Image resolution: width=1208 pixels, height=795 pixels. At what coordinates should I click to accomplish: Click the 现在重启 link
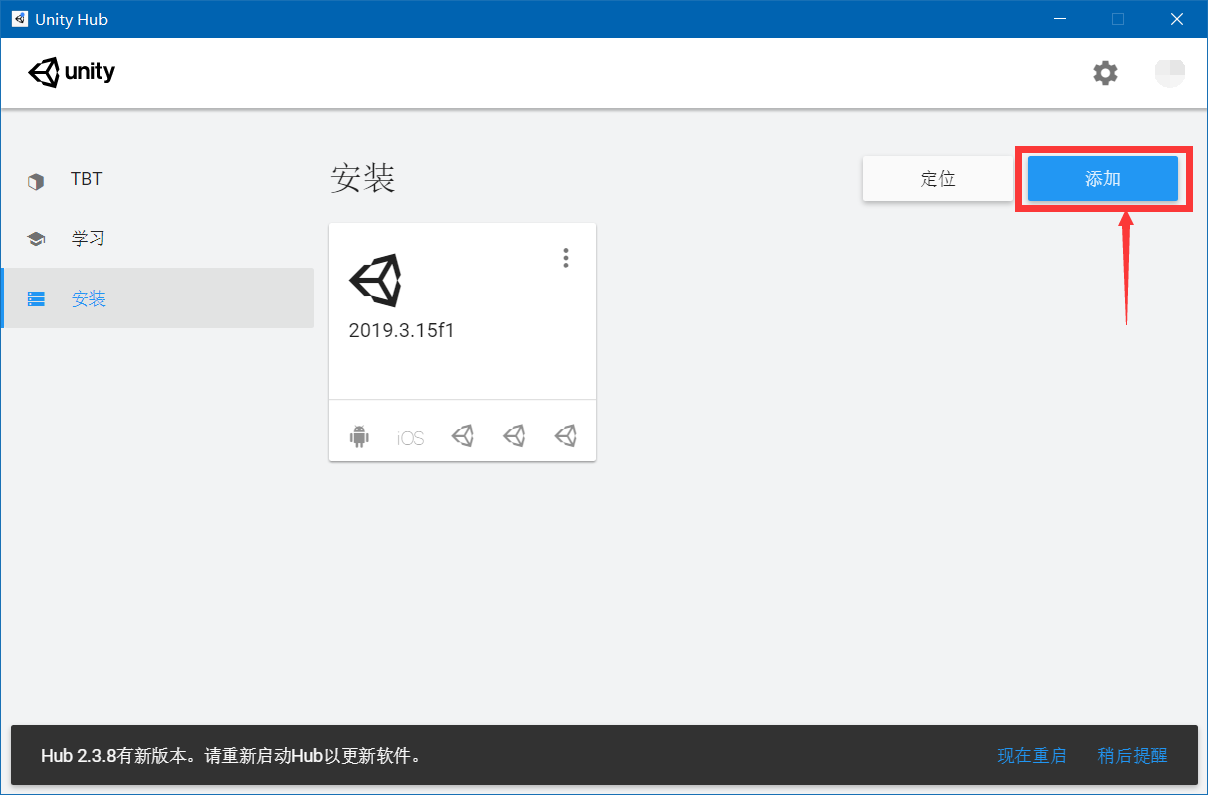click(x=1032, y=756)
